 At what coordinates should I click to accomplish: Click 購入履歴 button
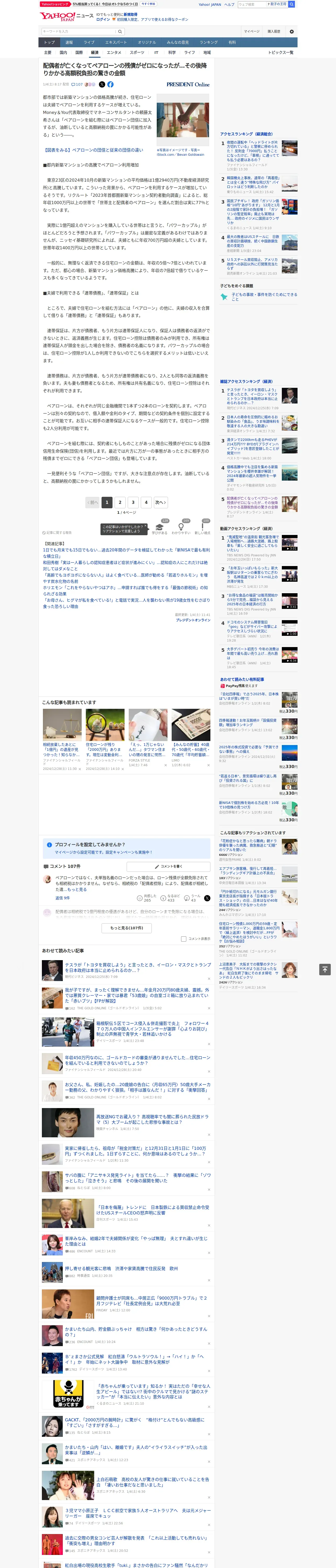click(274, 31)
